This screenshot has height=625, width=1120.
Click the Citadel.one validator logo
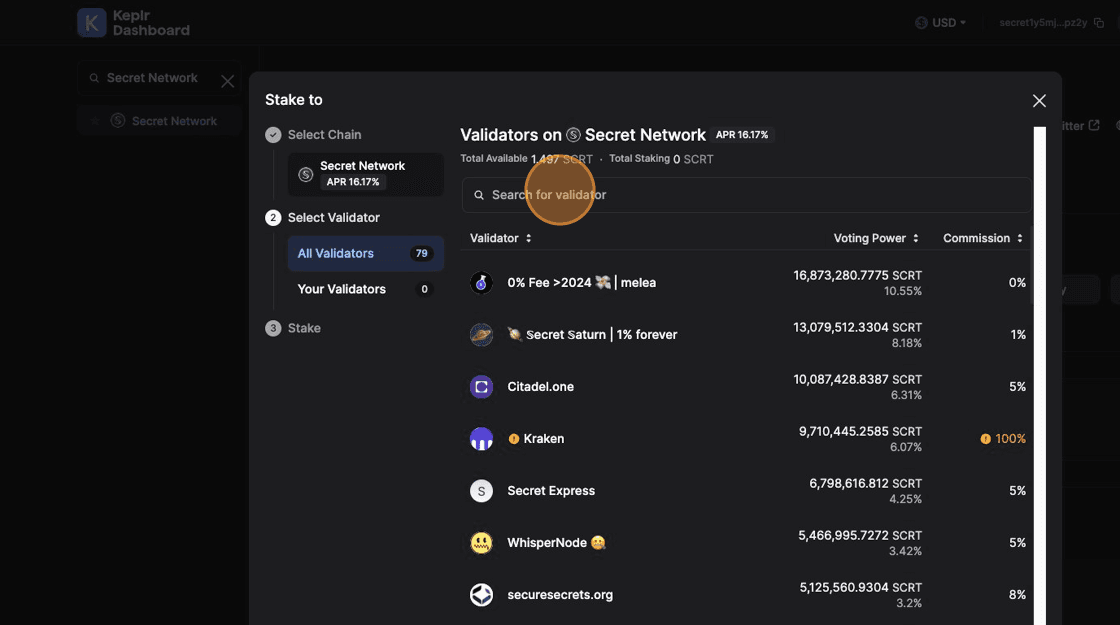481,387
